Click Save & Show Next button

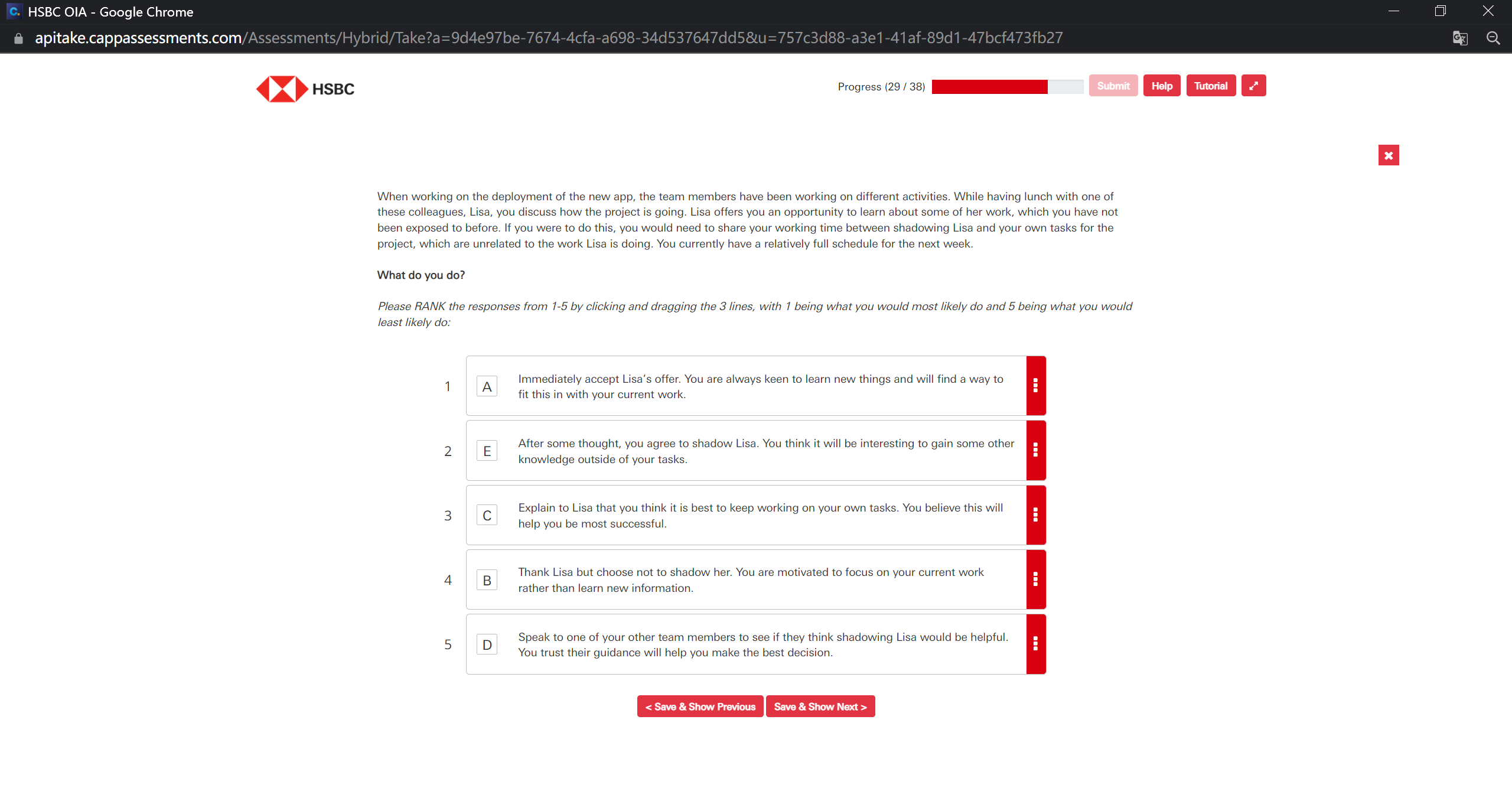click(820, 706)
